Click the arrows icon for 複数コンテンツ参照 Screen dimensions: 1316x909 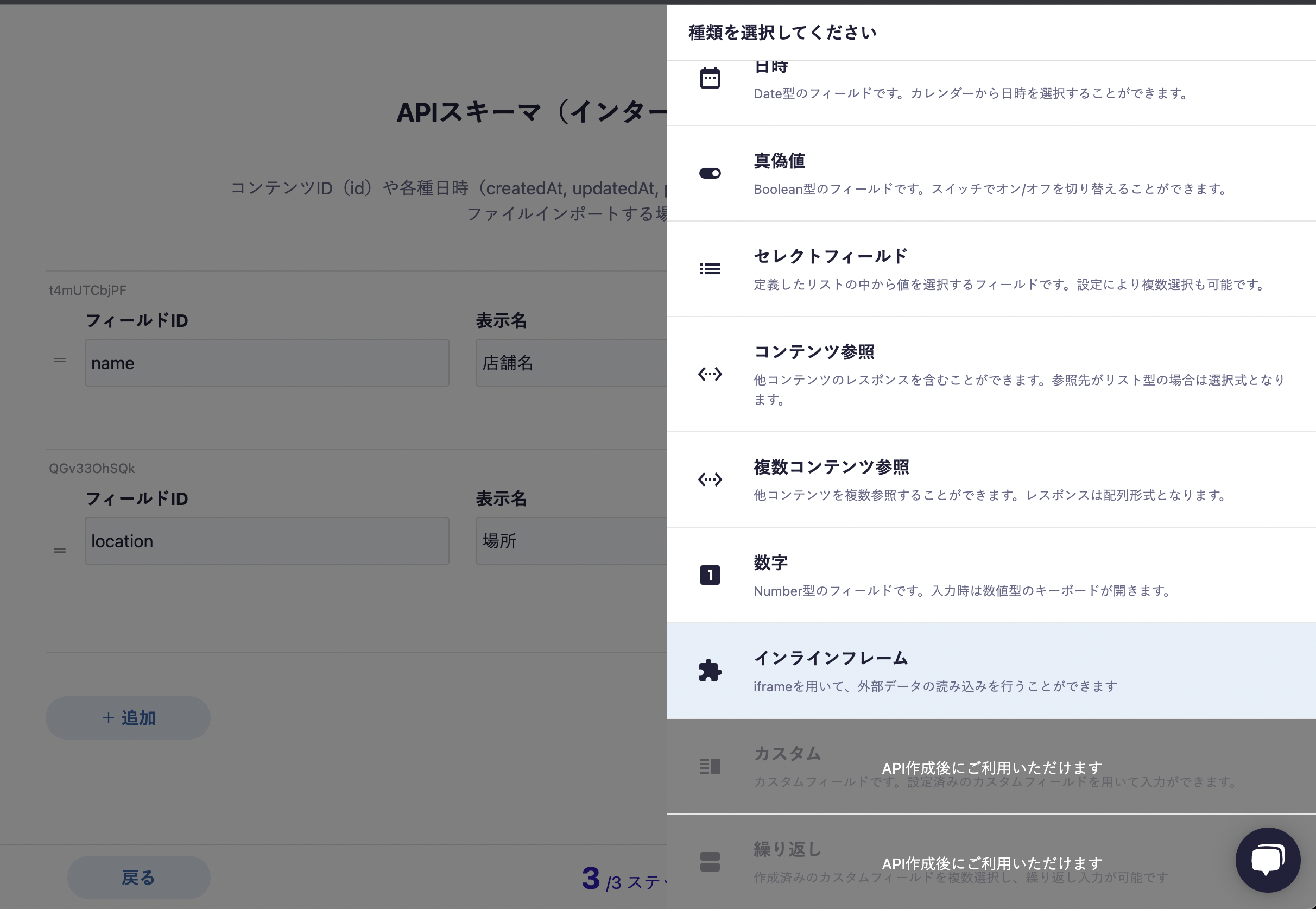pyautogui.click(x=710, y=479)
